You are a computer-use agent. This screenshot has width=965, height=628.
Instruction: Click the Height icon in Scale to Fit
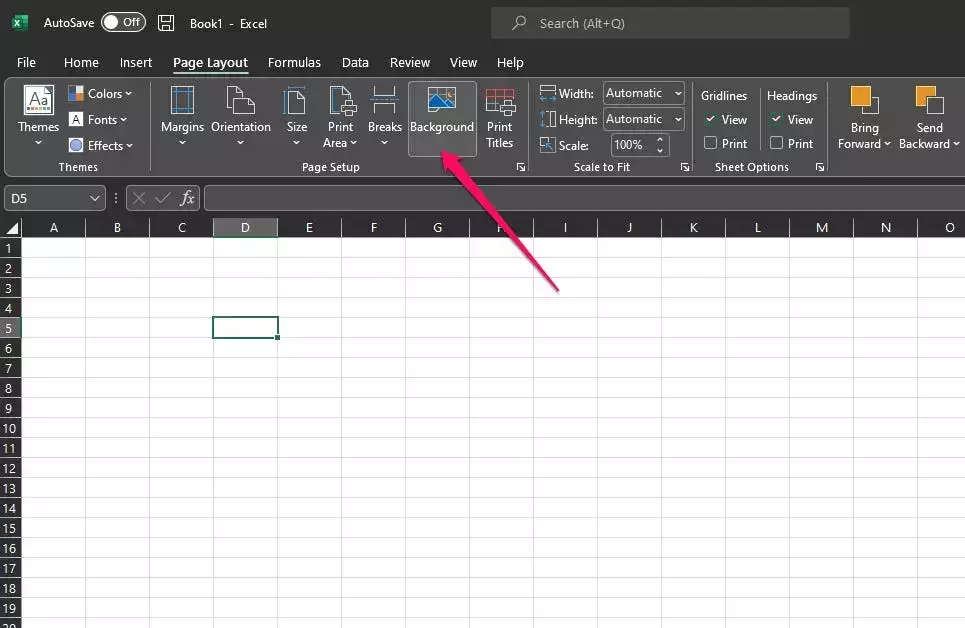[548, 119]
